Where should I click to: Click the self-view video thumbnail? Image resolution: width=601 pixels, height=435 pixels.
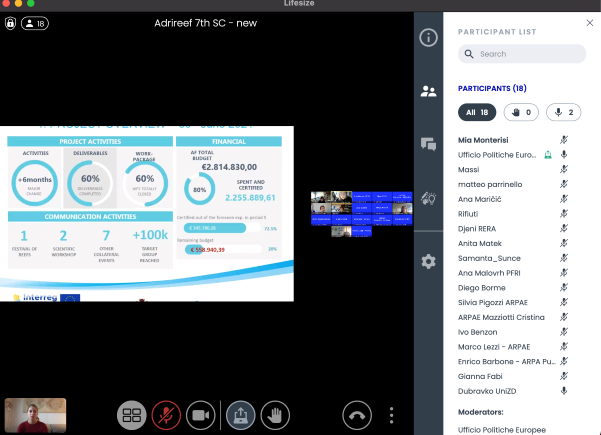pos(36,413)
